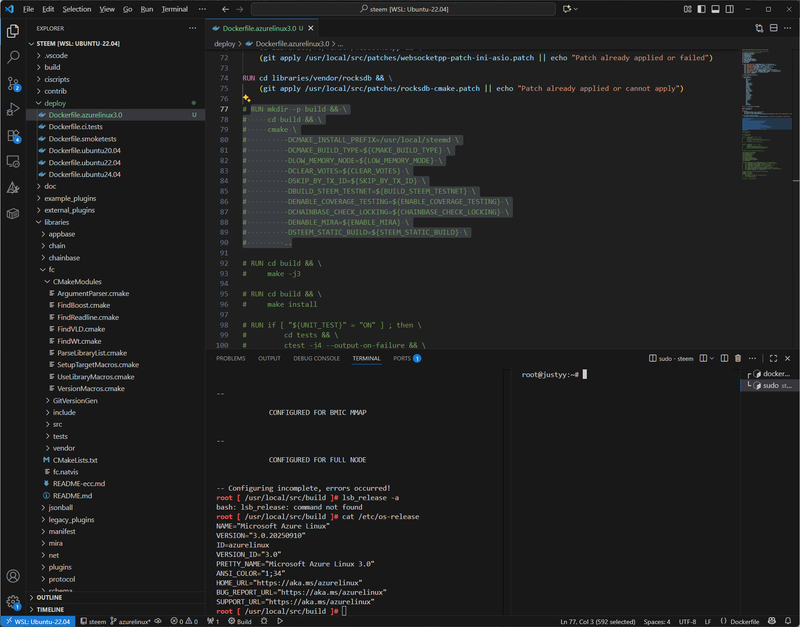Expand the GitVersionGen folder
The width and height of the screenshot is (800, 627).
coord(74,400)
